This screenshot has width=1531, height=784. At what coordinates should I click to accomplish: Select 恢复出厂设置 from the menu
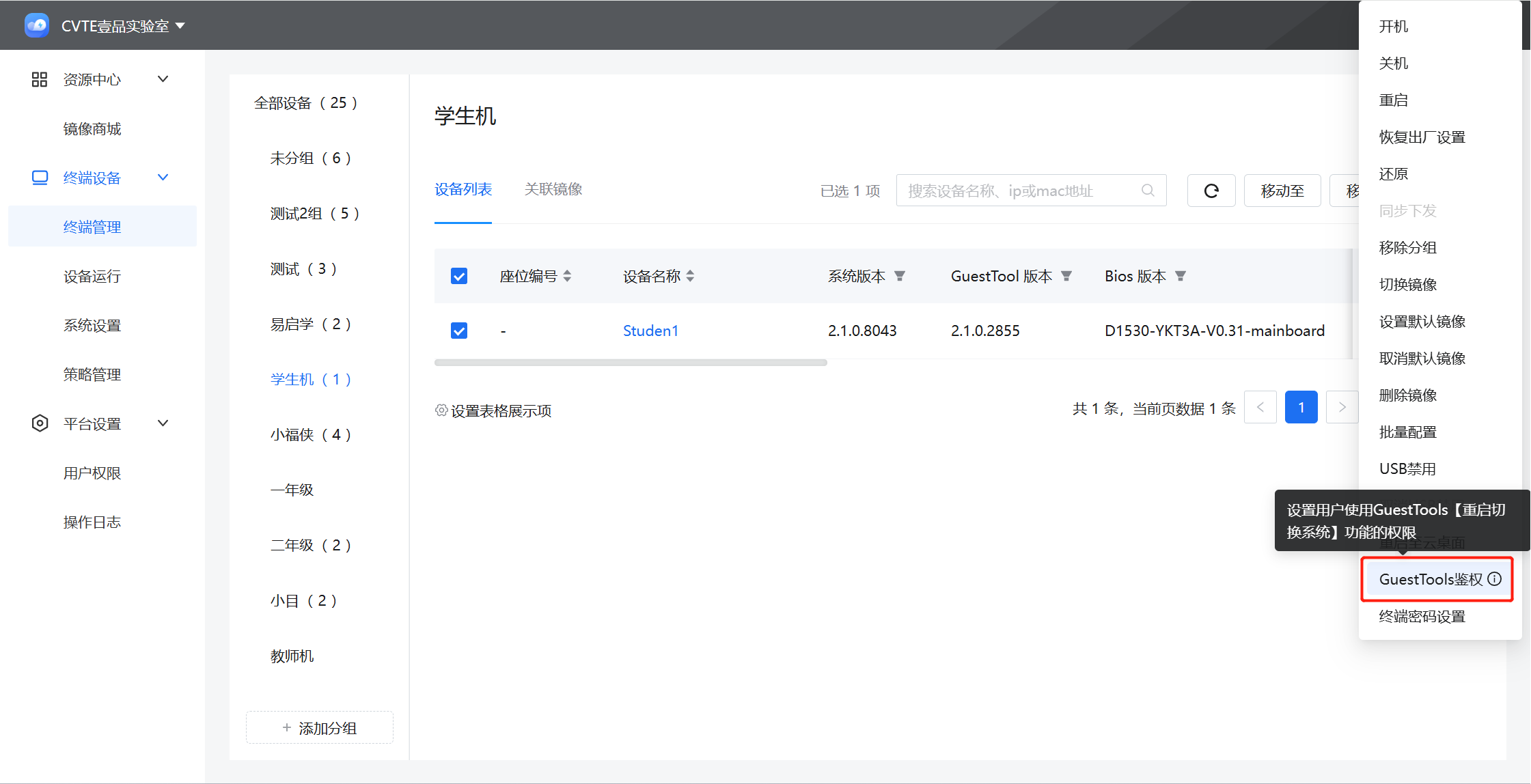1422,137
